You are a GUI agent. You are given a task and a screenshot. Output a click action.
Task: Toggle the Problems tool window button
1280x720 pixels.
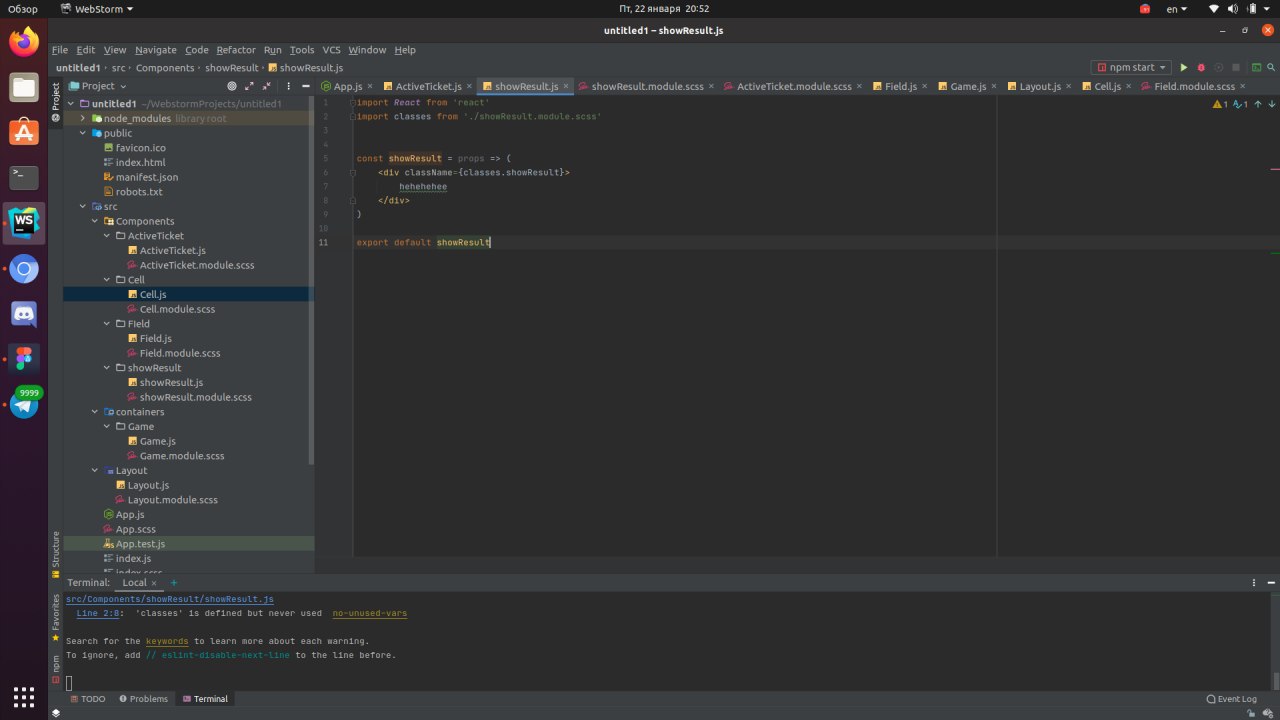coord(143,699)
